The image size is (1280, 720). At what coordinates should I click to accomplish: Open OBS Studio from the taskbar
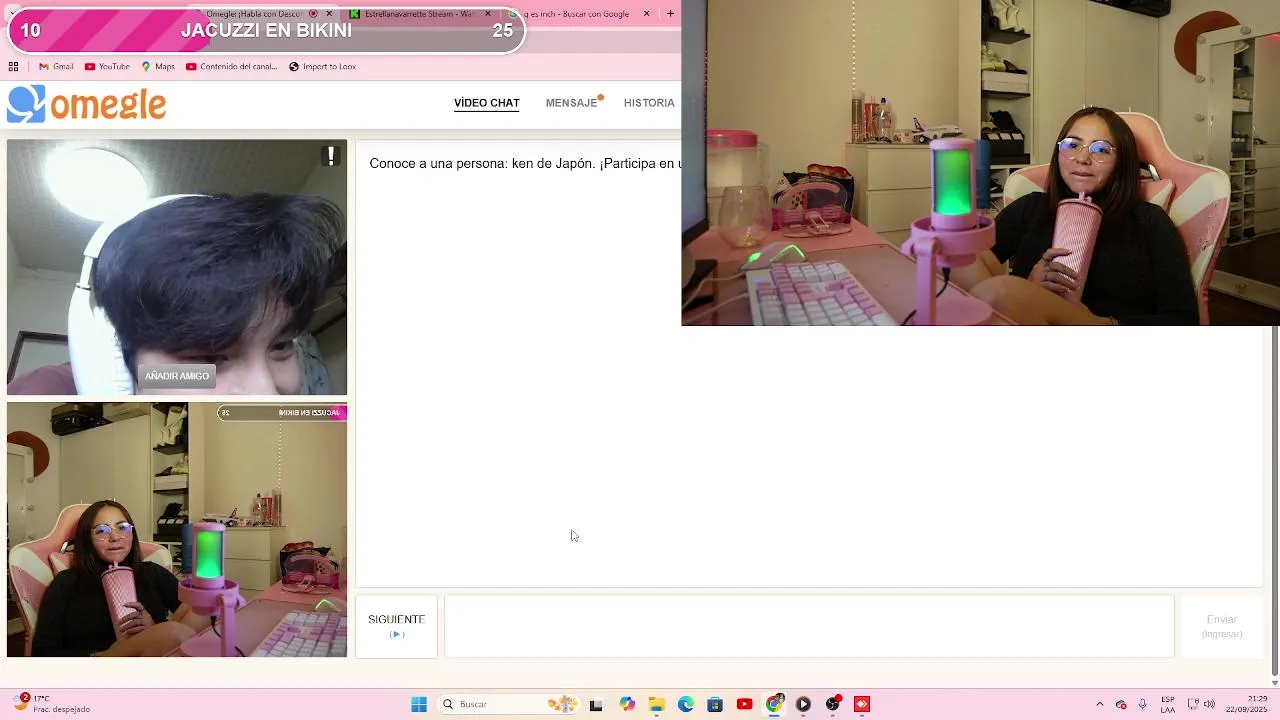(x=832, y=704)
